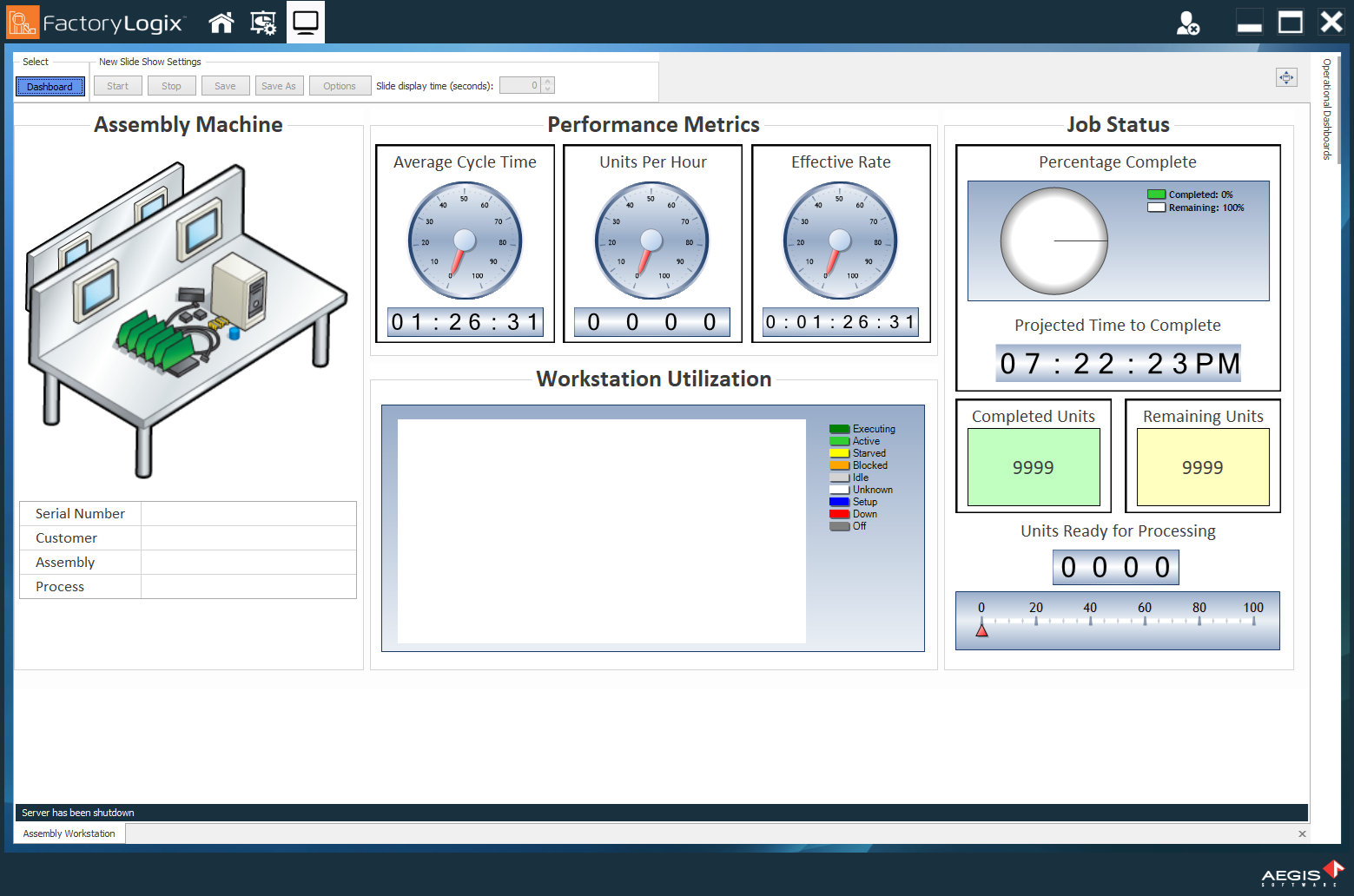Toggle the Remaining legend in Percentage Complete
The height and width of the screenshot is (896, 1354).
pyautogui.click(x=1155, y=207)
